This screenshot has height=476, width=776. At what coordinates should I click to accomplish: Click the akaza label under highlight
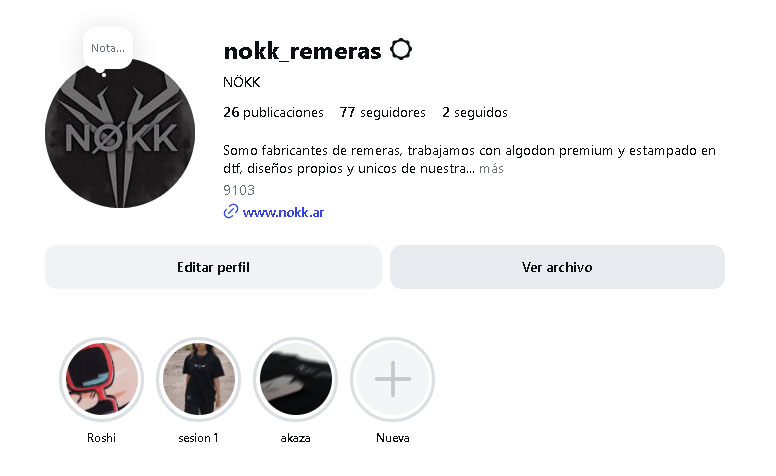295,438
